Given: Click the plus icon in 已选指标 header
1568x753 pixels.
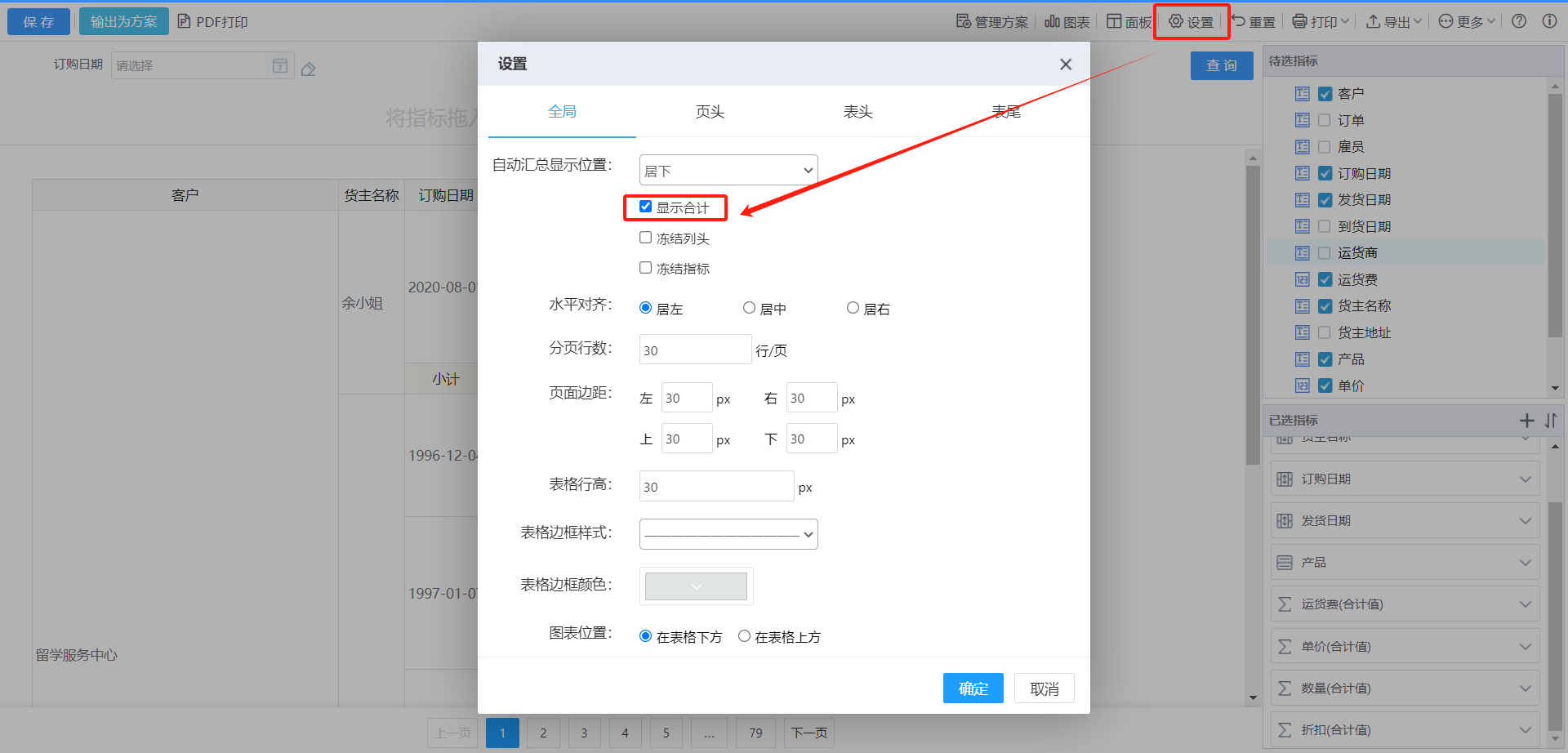Looking at the screenshot, I should pos(1526,421).
